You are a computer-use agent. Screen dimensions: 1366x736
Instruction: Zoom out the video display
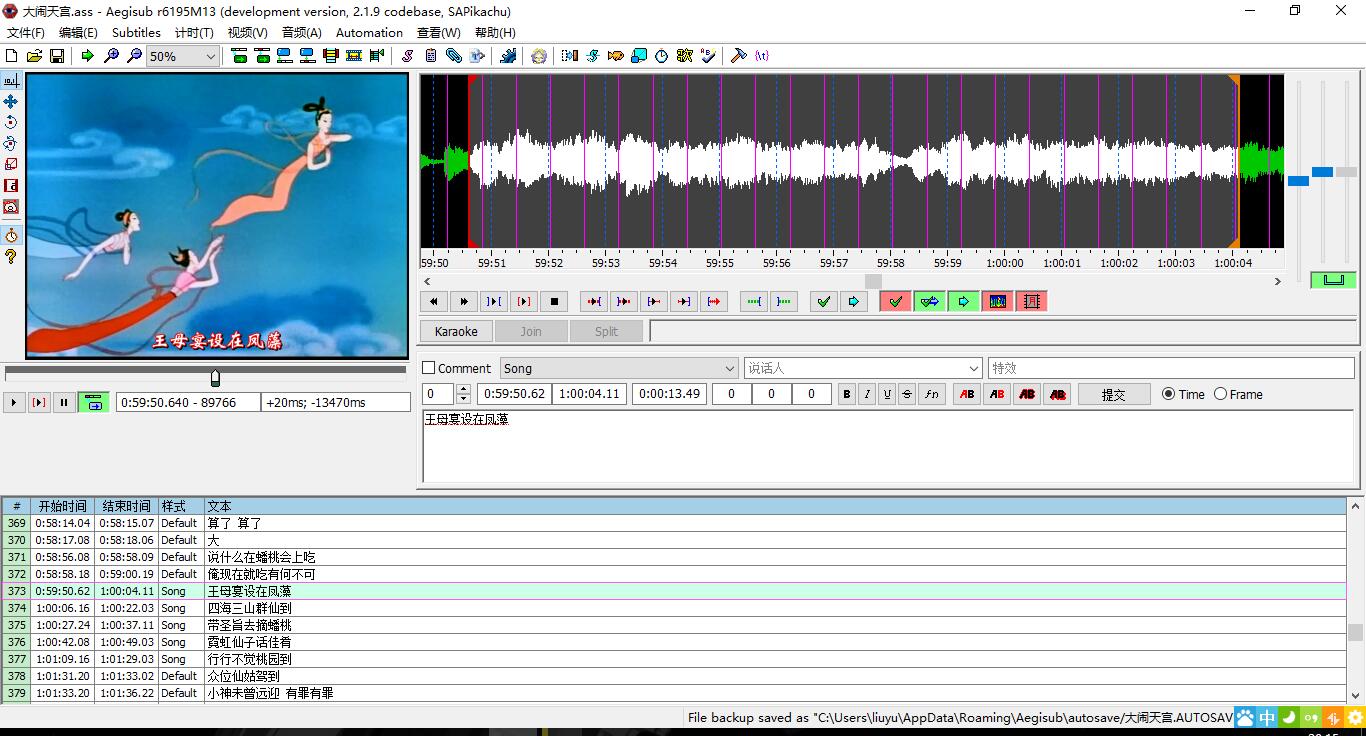coord(134,56)
